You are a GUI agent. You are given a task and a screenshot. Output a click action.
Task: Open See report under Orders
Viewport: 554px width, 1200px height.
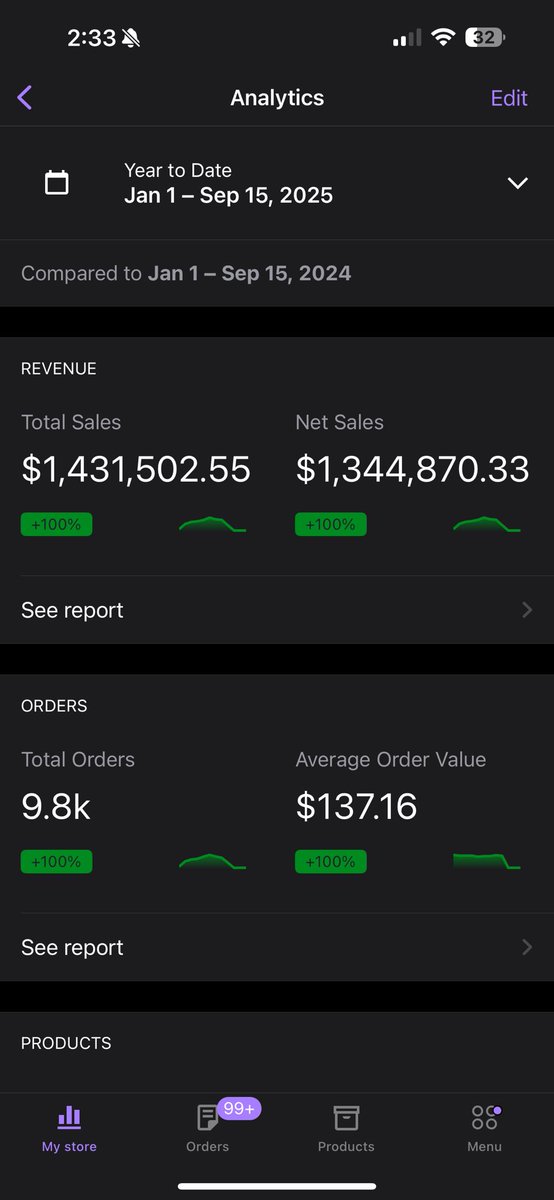point(277,947)
